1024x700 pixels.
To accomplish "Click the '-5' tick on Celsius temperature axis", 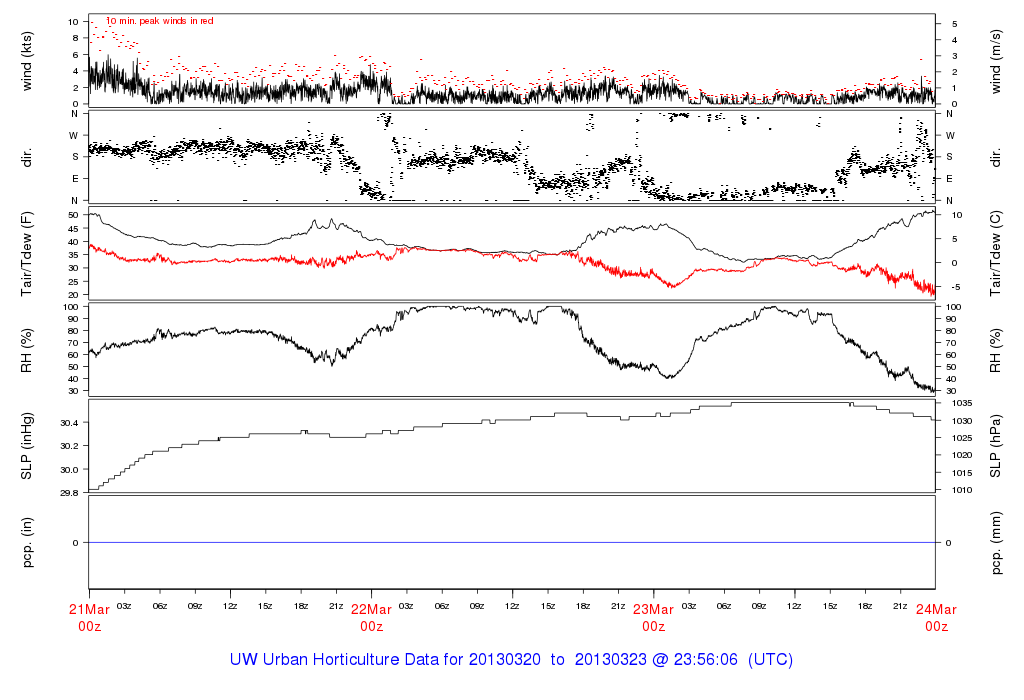I will [955, 287].
